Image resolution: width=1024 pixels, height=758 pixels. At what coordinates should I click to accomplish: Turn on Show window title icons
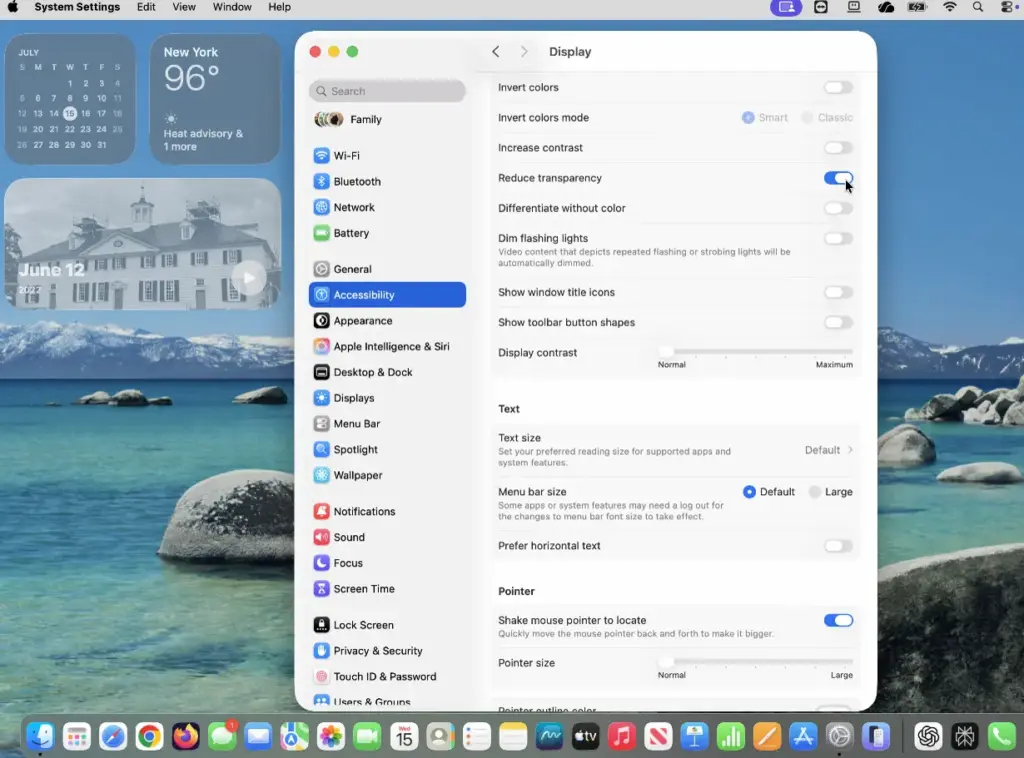point(838,292)
